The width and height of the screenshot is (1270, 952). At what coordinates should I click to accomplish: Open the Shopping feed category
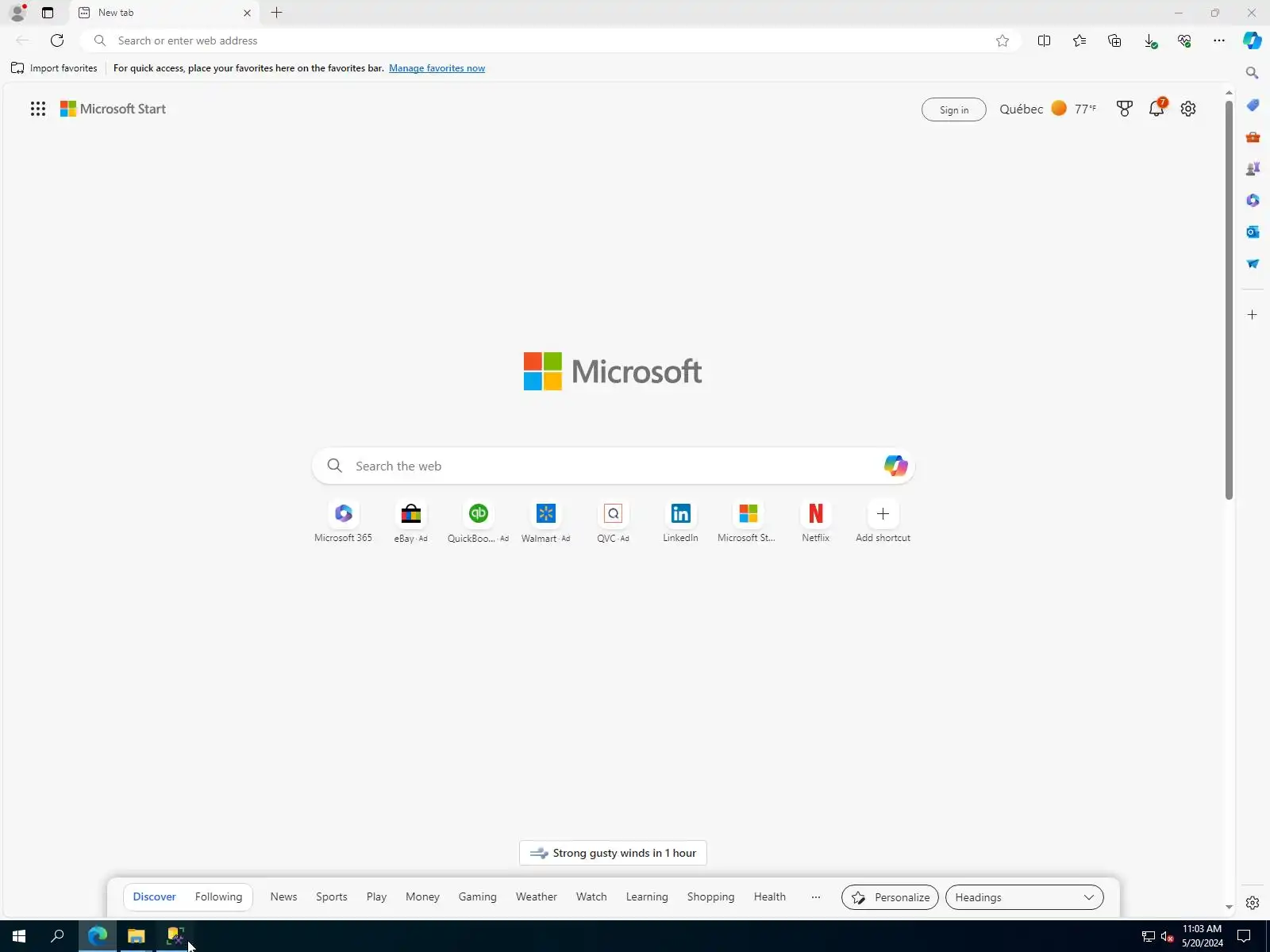[x=710, y=897]
